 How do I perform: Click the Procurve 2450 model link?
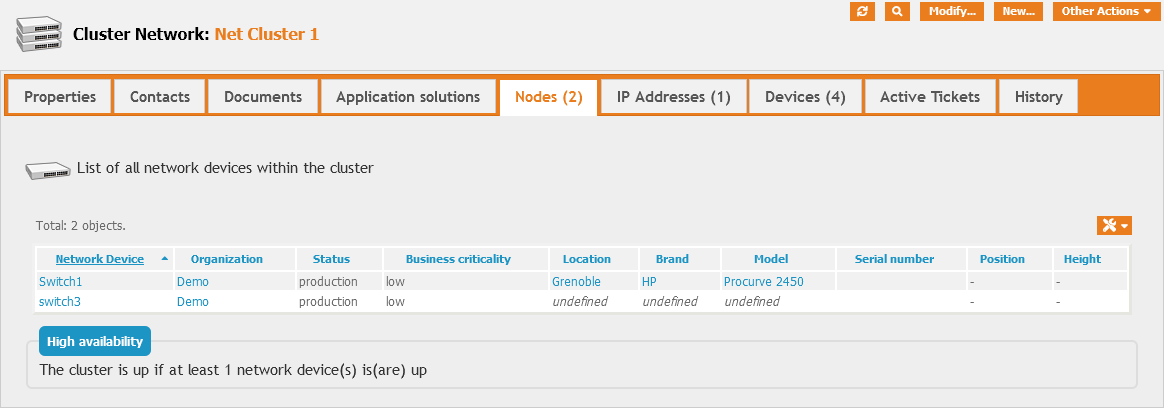tap(763, 282)
